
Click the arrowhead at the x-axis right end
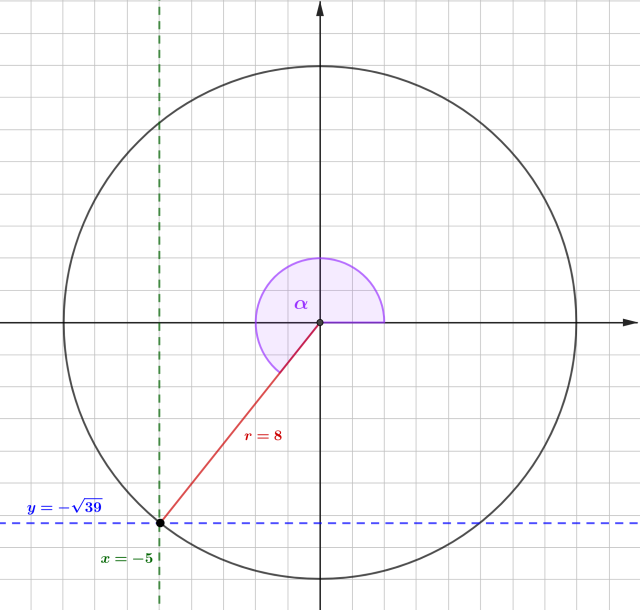630,322
